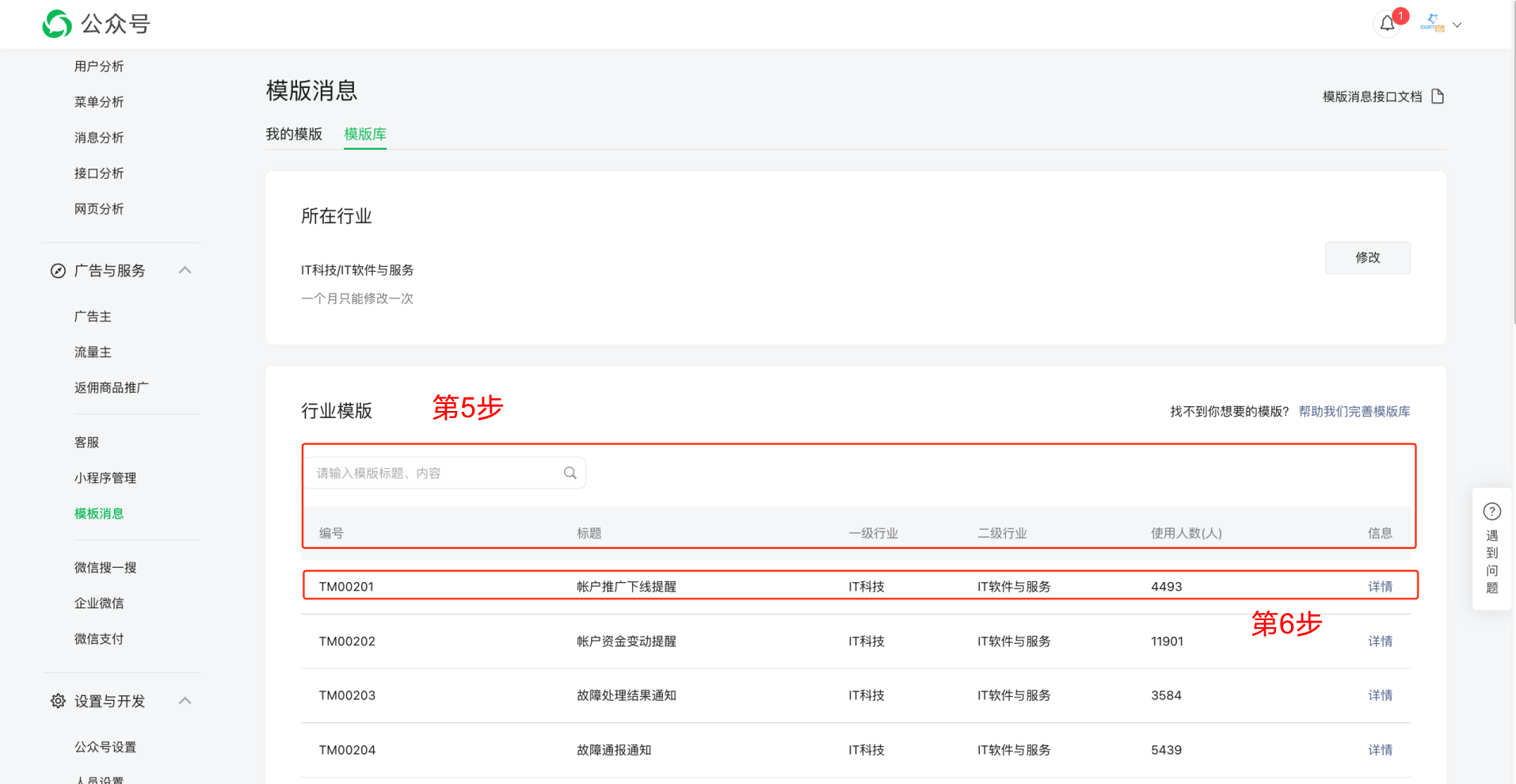Viewport: 1516px width, 784px height.
Task: Open the notification bell
Action: click(x=1387, y=24)
